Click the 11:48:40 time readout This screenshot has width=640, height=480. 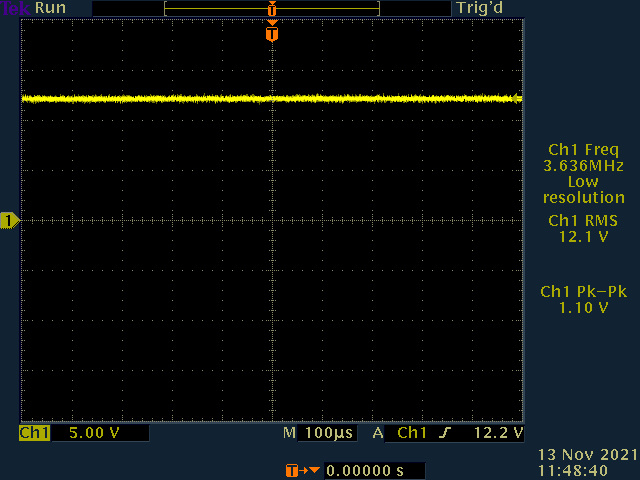click(x=573, y=471)
